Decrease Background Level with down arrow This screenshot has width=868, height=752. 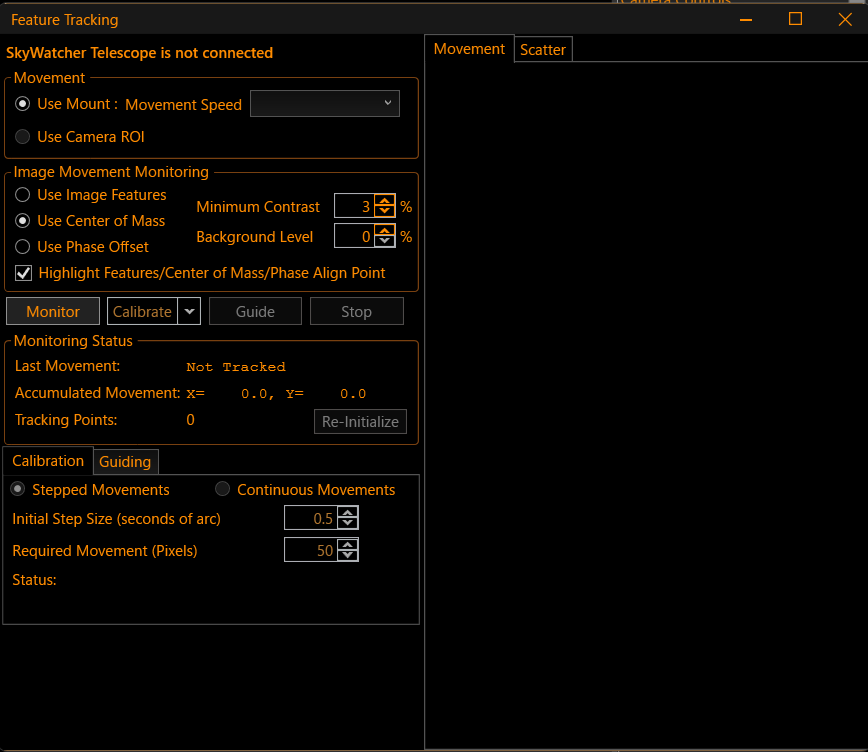pos(385,243)
